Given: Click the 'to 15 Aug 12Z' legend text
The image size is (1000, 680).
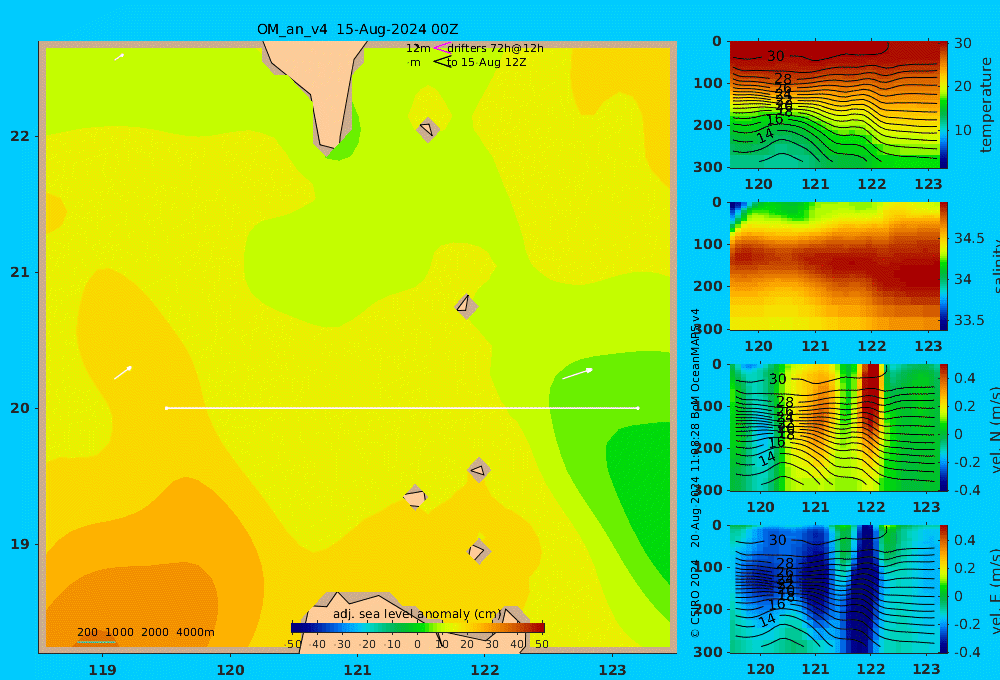Looking at the screenshot, I should (486, 63).
